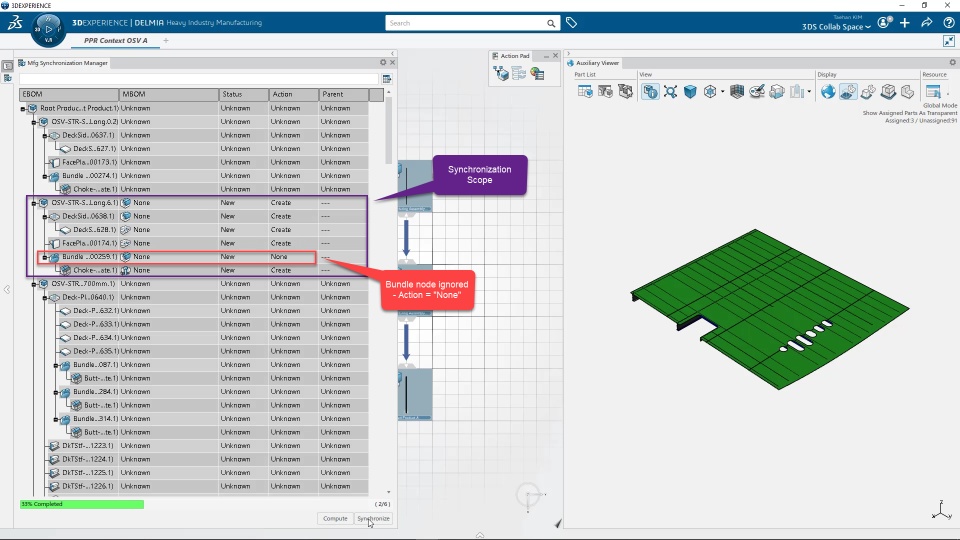Close Mfg Synchronization Manager panel

pos(392,62)
